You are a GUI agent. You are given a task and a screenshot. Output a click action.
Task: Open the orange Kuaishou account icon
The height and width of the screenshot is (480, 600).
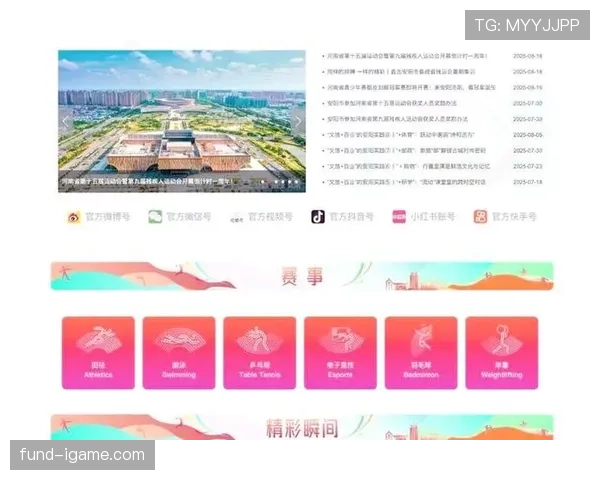[480, 217]
